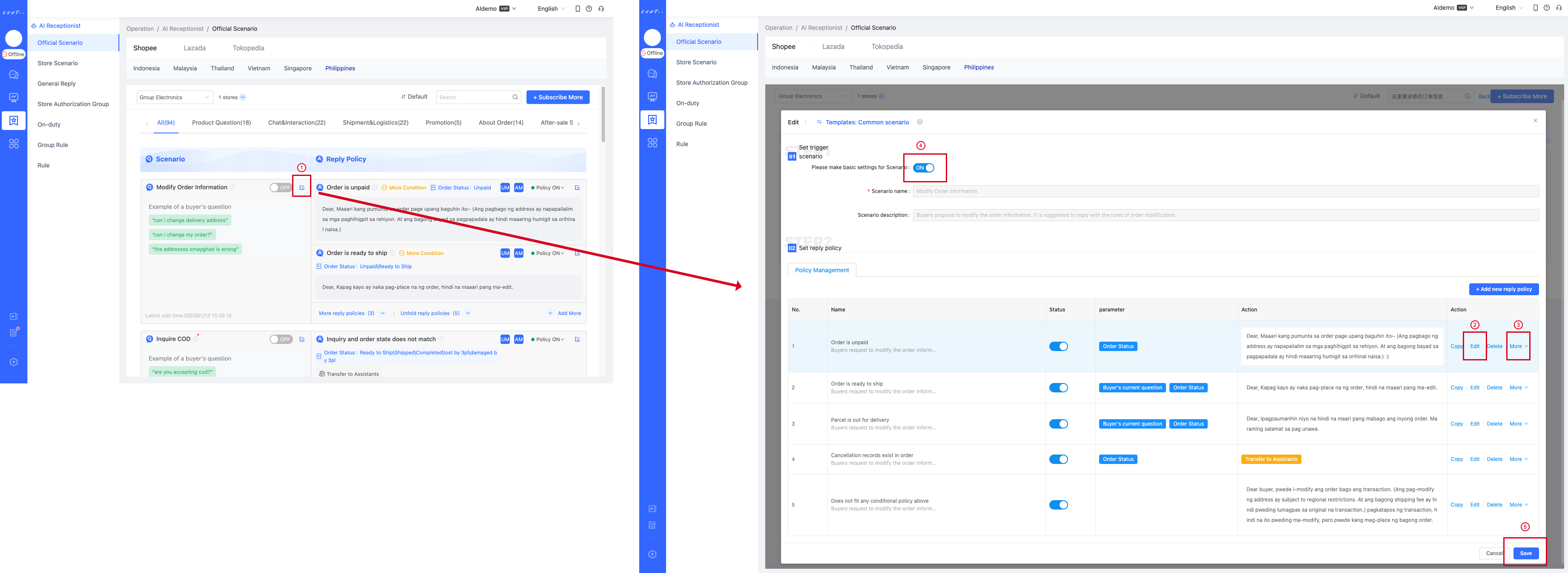1568x573 pixels.
Task: Click info icon beside Order is unpaid policy title
Action: (x=375, y=187)
